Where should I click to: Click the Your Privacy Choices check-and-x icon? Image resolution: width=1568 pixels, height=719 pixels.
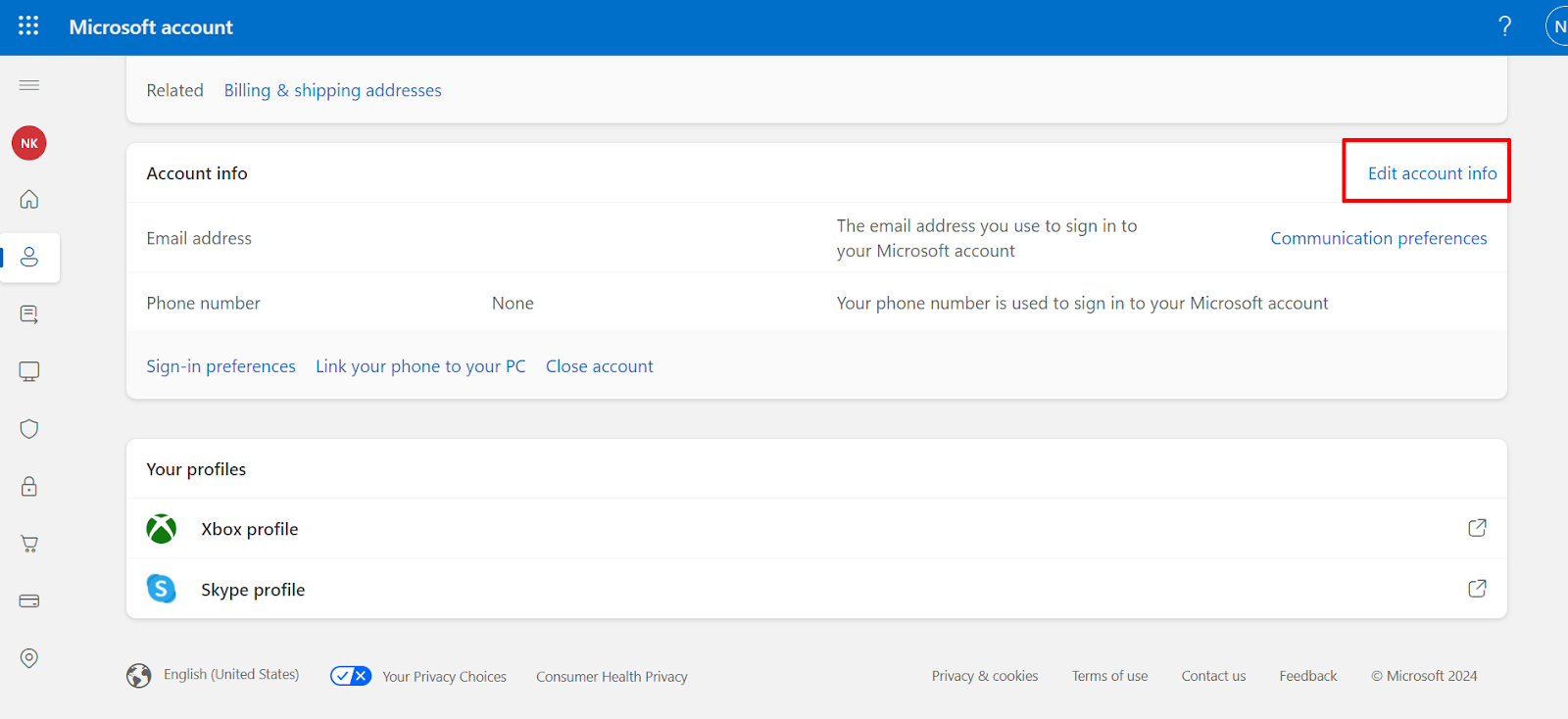click(351, 676)
